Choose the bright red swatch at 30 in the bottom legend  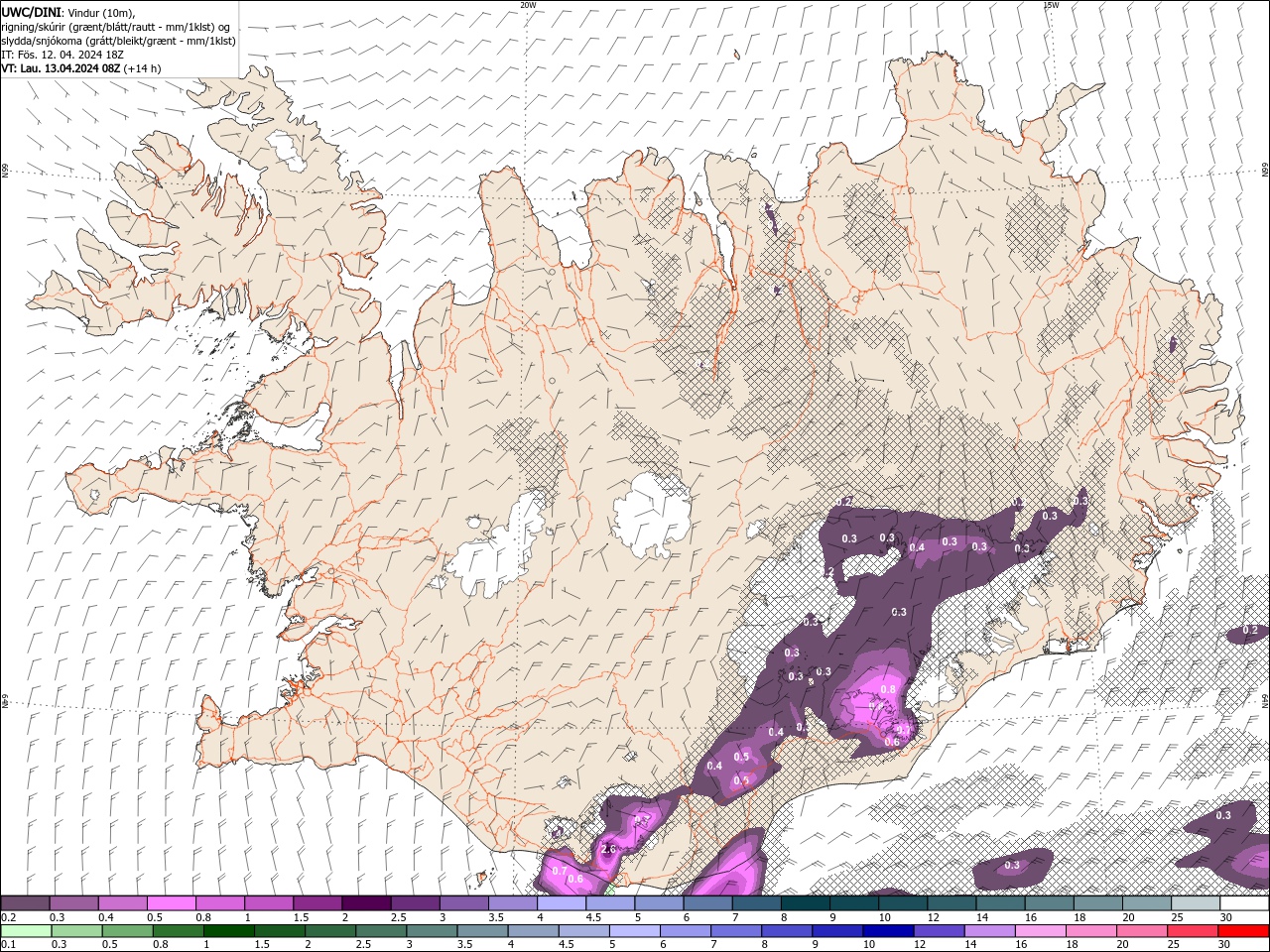click(x=1244, y=931)
